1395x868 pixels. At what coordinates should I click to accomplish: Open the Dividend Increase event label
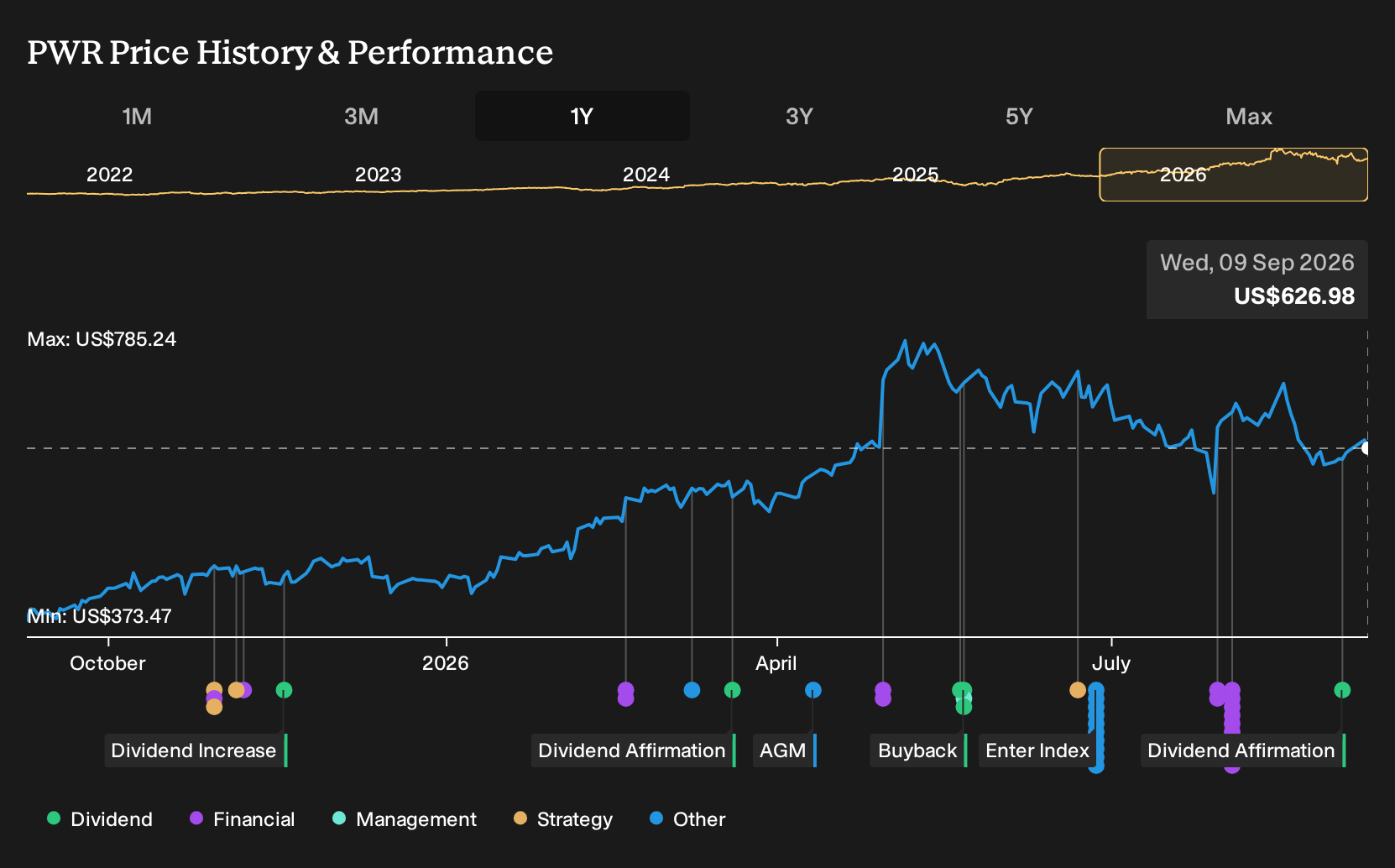[196, 750]
